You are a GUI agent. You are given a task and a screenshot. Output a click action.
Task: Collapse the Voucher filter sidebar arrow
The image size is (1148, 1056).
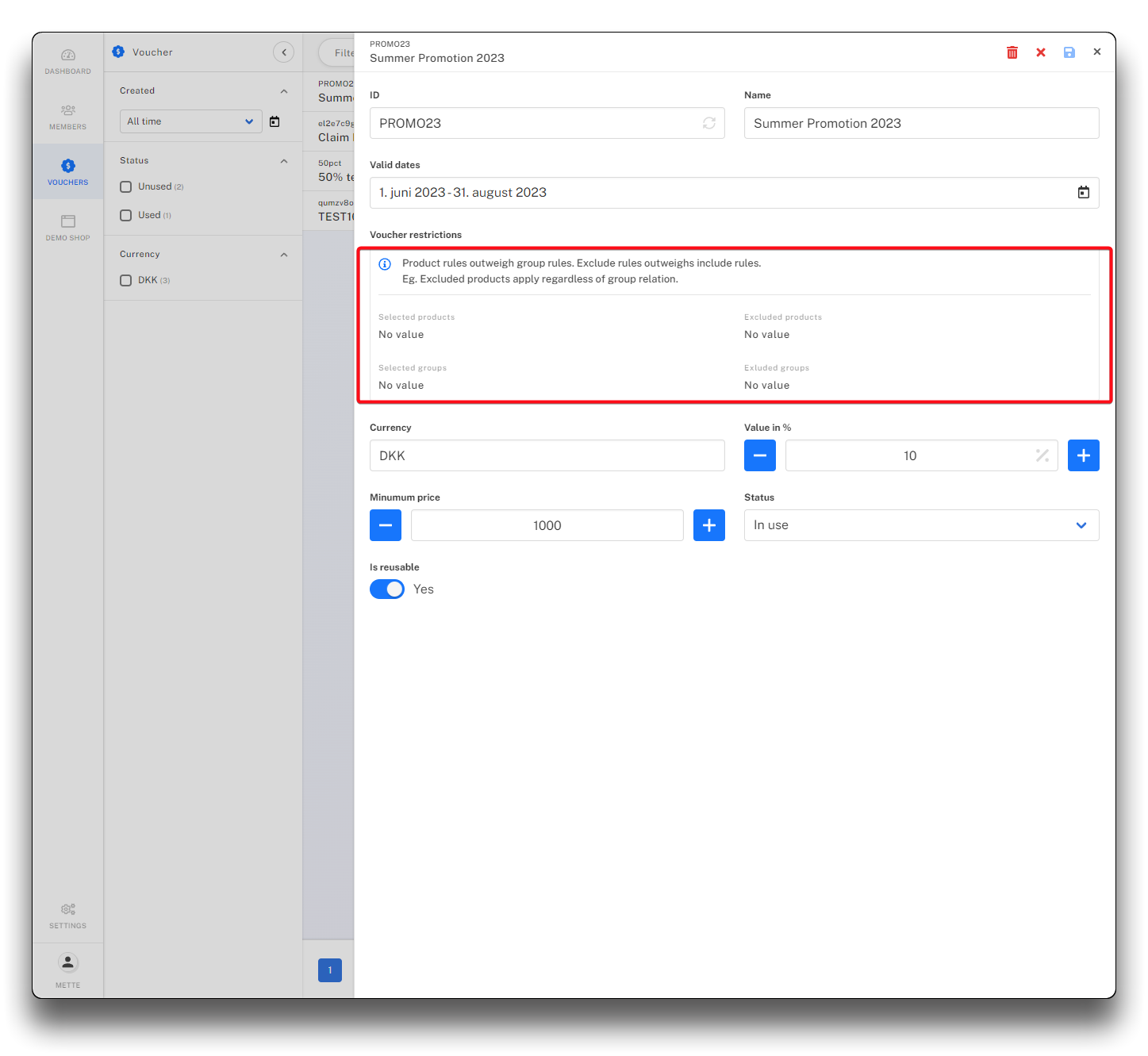coord(283,52)
